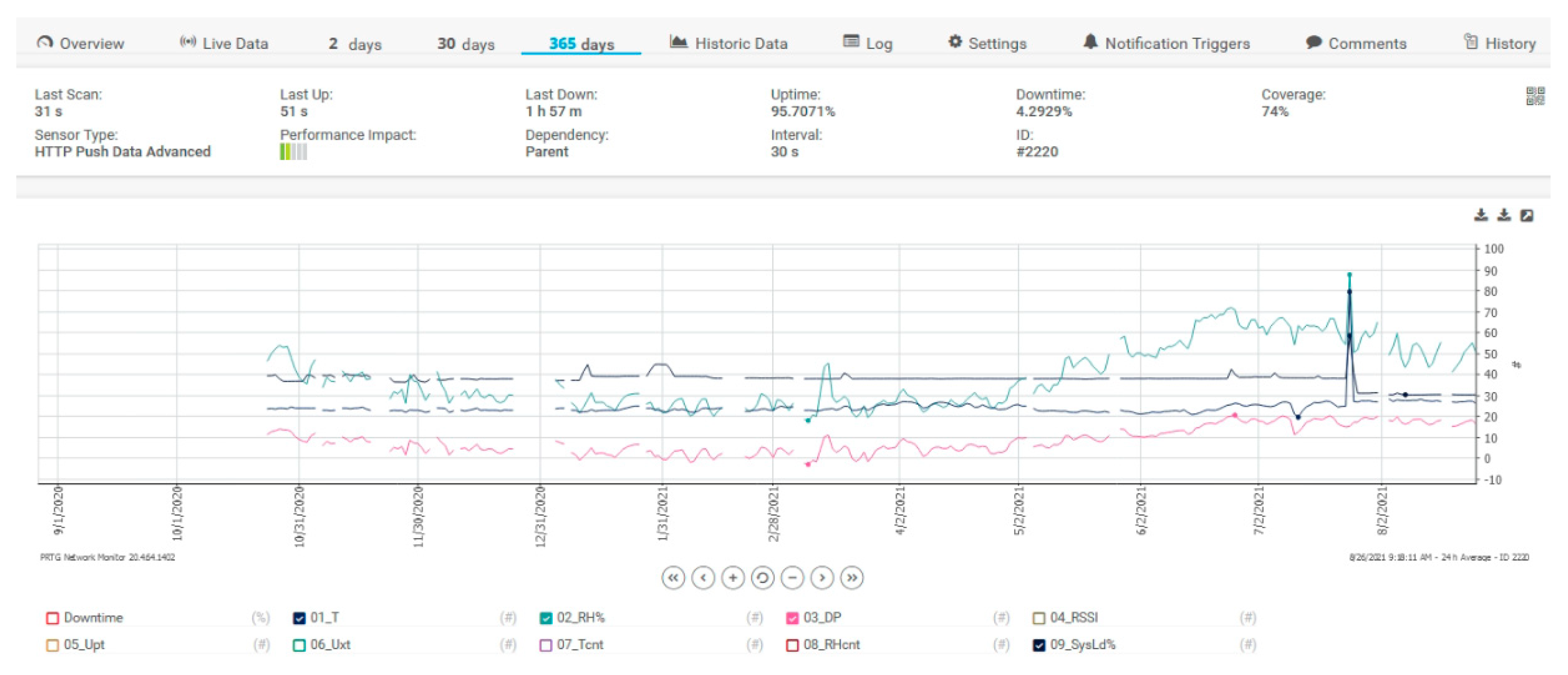Reset graph view with circular arrow
The image size is (1568, 675).
762,577
